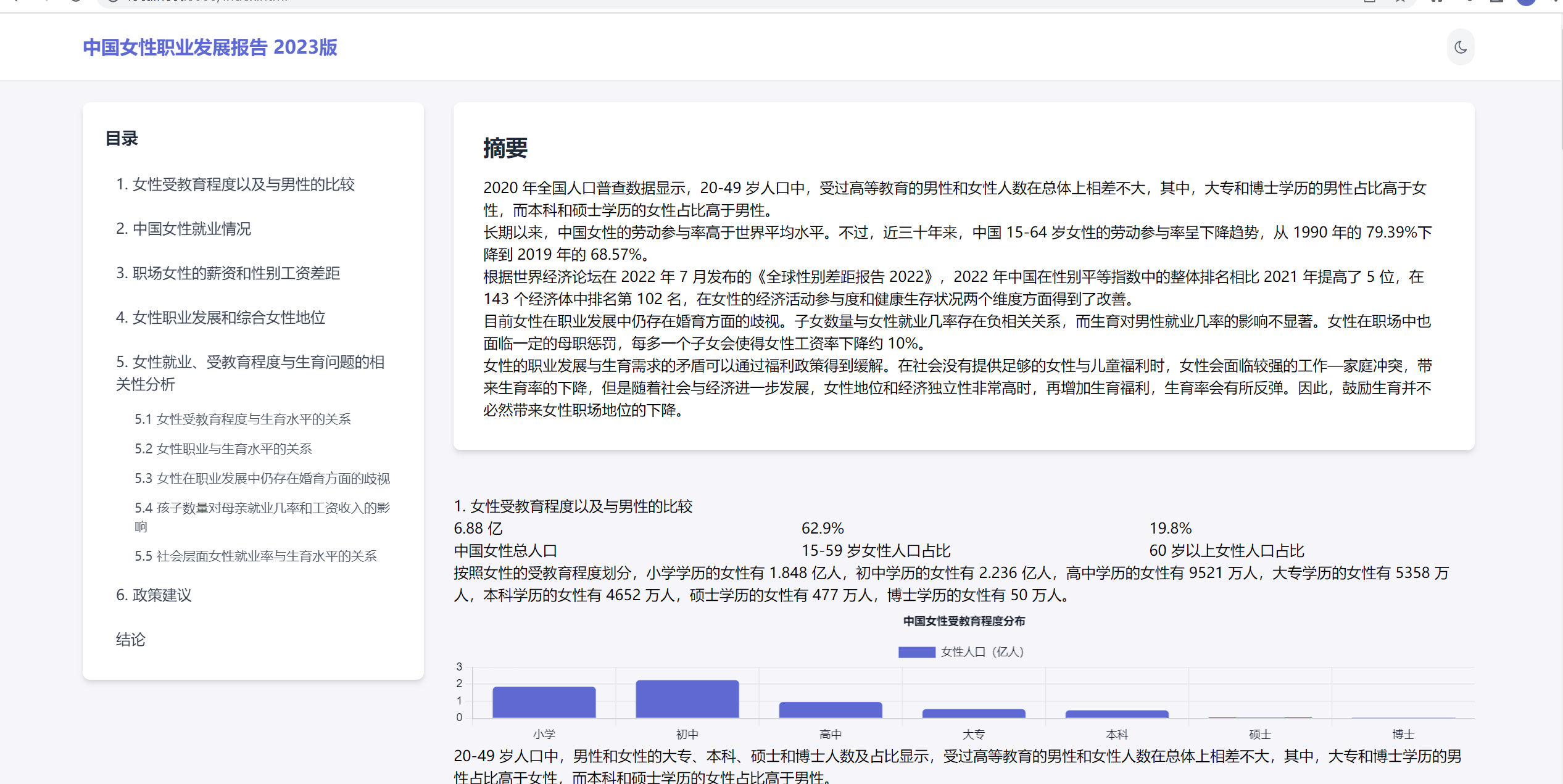The width and height of the screenshot is (1563, 784).
Task: Go to 5.5 社会层面女性就业率与生育水平的关系
Action: 255,556
